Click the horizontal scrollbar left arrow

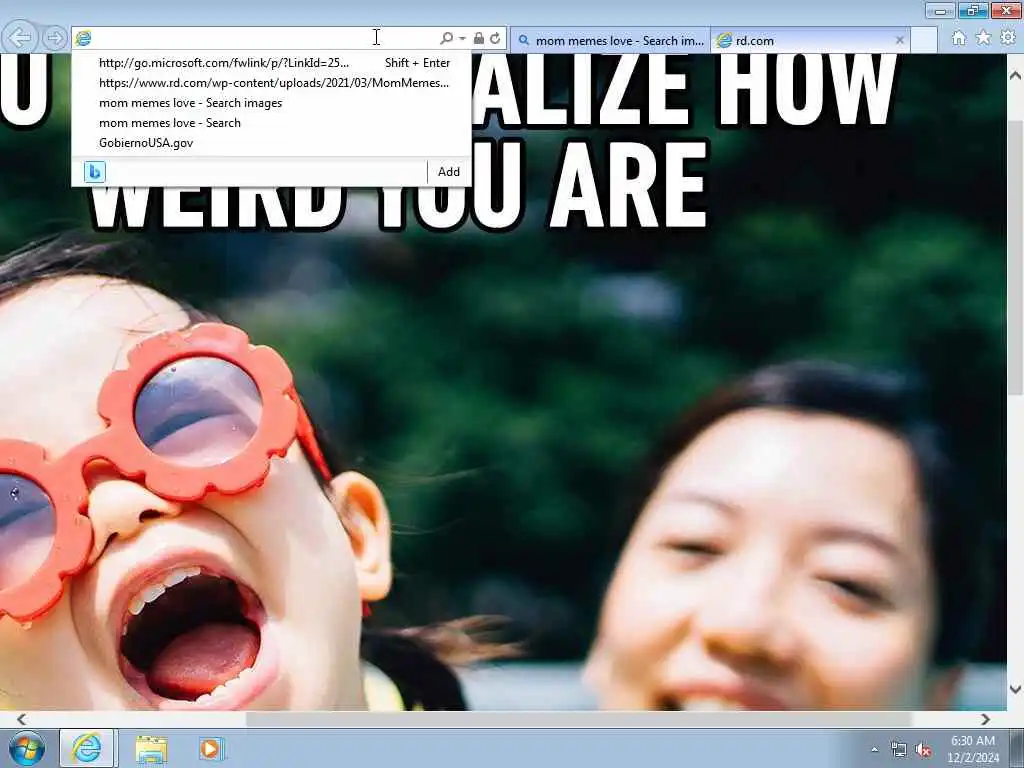pyautogui.click(x=21, y=719)
